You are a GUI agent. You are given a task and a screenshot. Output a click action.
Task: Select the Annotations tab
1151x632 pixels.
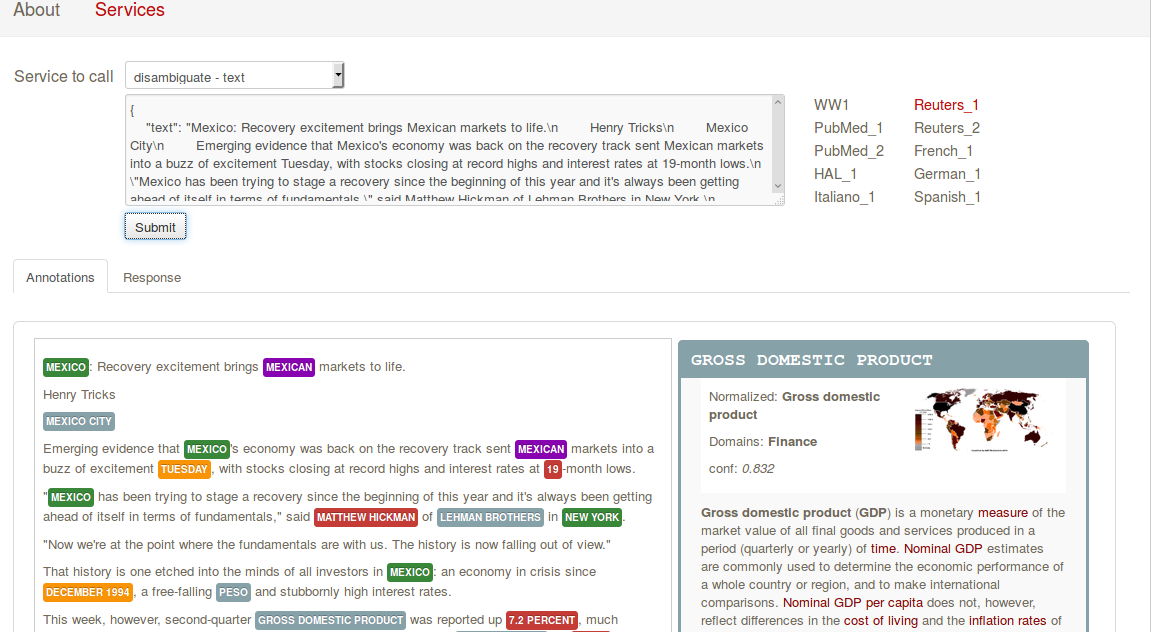60,277
